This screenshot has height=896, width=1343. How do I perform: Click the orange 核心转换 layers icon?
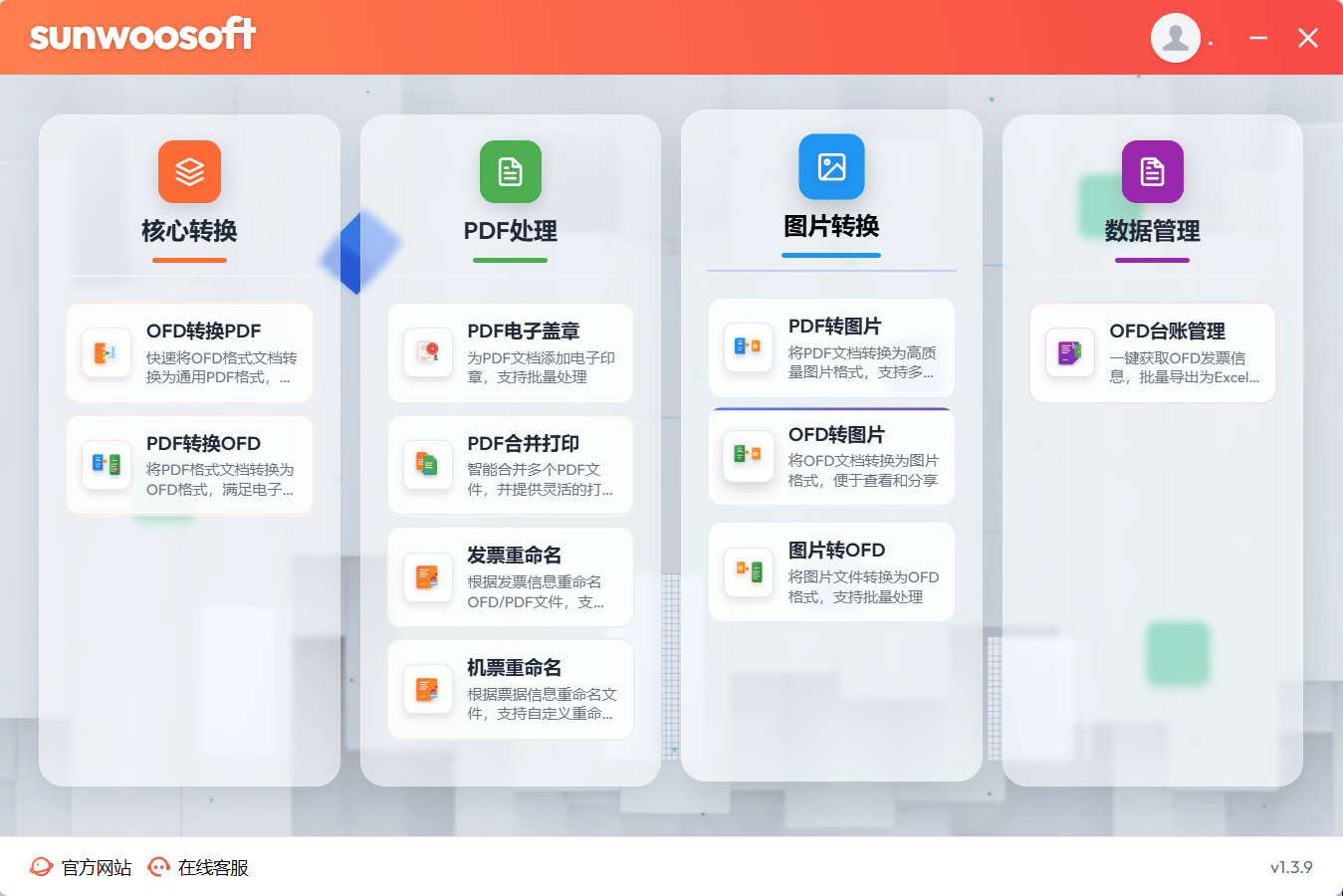click(189, 171)
